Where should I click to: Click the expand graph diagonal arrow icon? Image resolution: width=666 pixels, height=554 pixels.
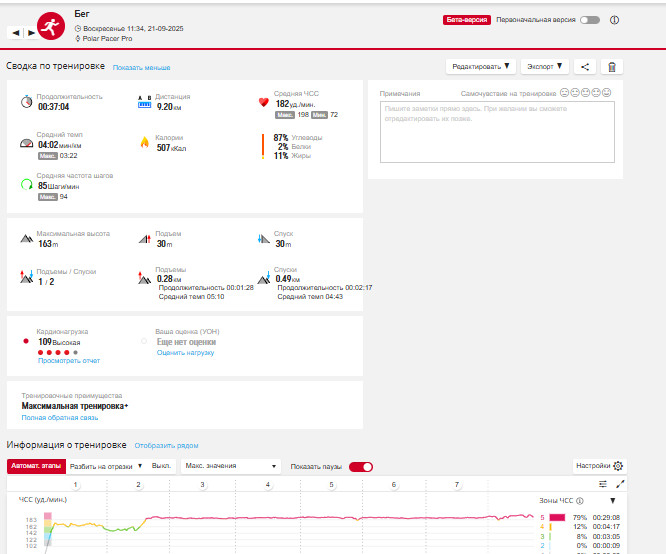tap(620, 483)
